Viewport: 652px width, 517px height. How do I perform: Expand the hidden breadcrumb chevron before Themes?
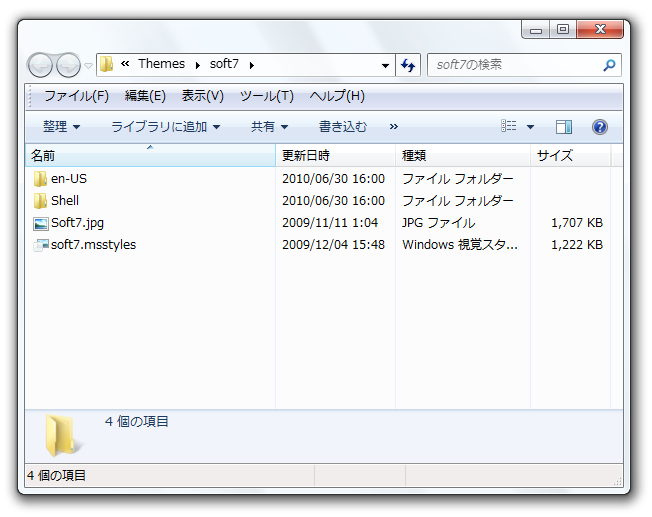click(125, 64)
